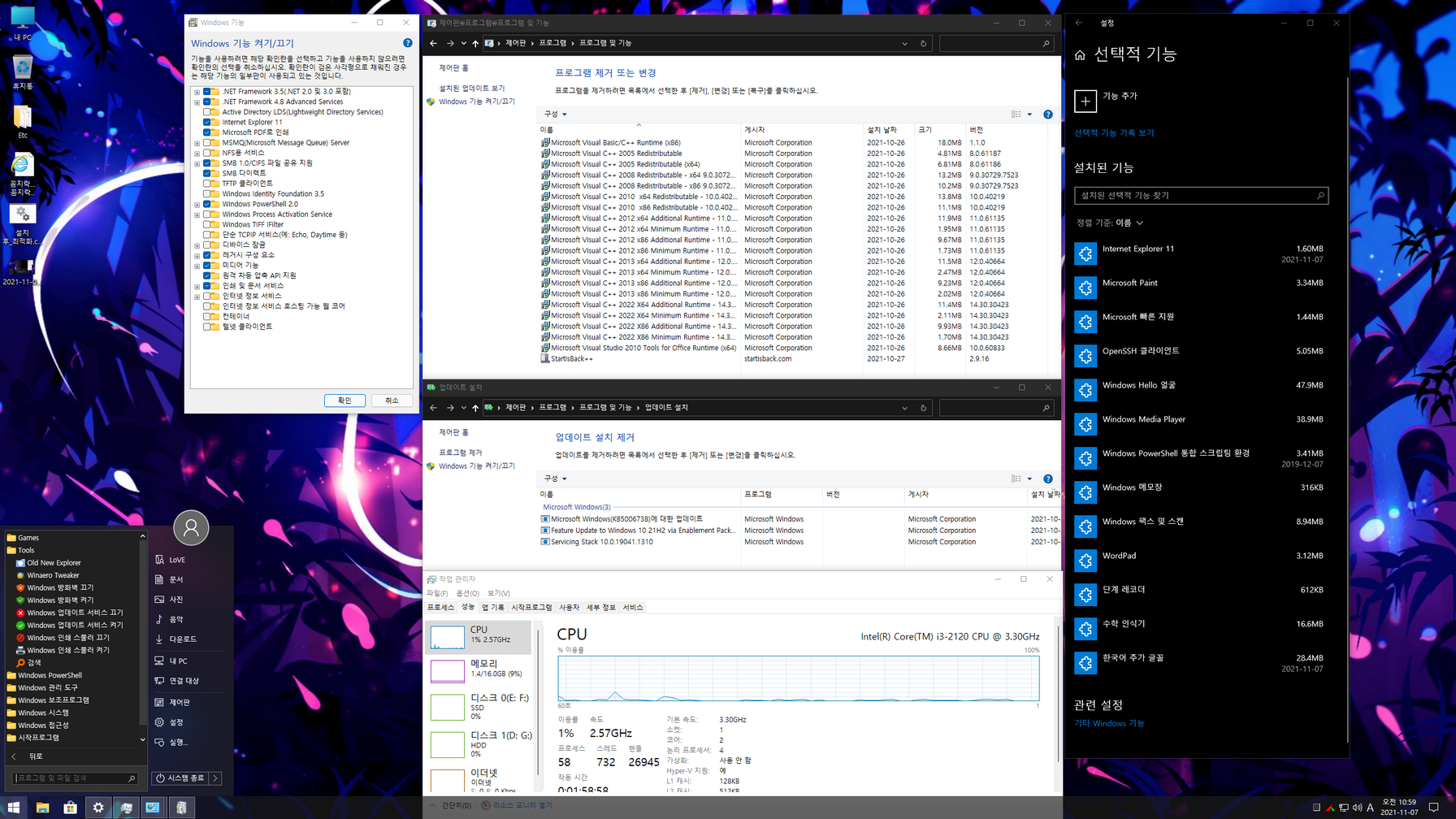1456x819 pixels.
Task: Go up one level in 업데이트 설치 window
Action: (x=475, y=408)
